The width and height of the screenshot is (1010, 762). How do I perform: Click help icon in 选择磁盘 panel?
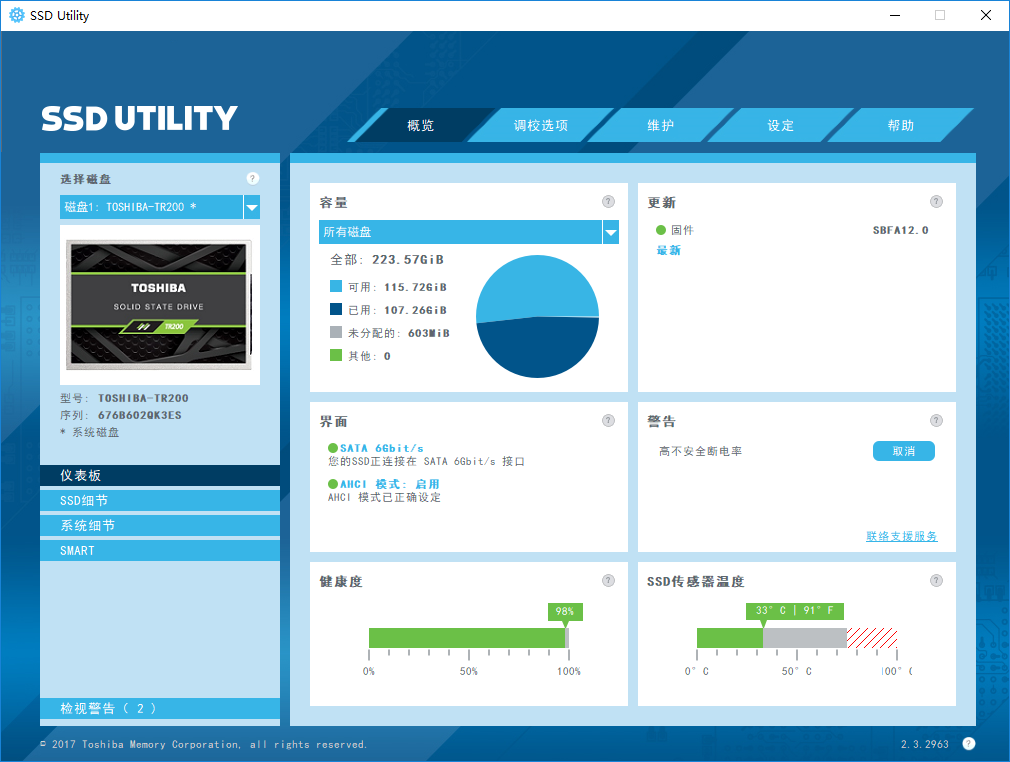pos(252,178)
